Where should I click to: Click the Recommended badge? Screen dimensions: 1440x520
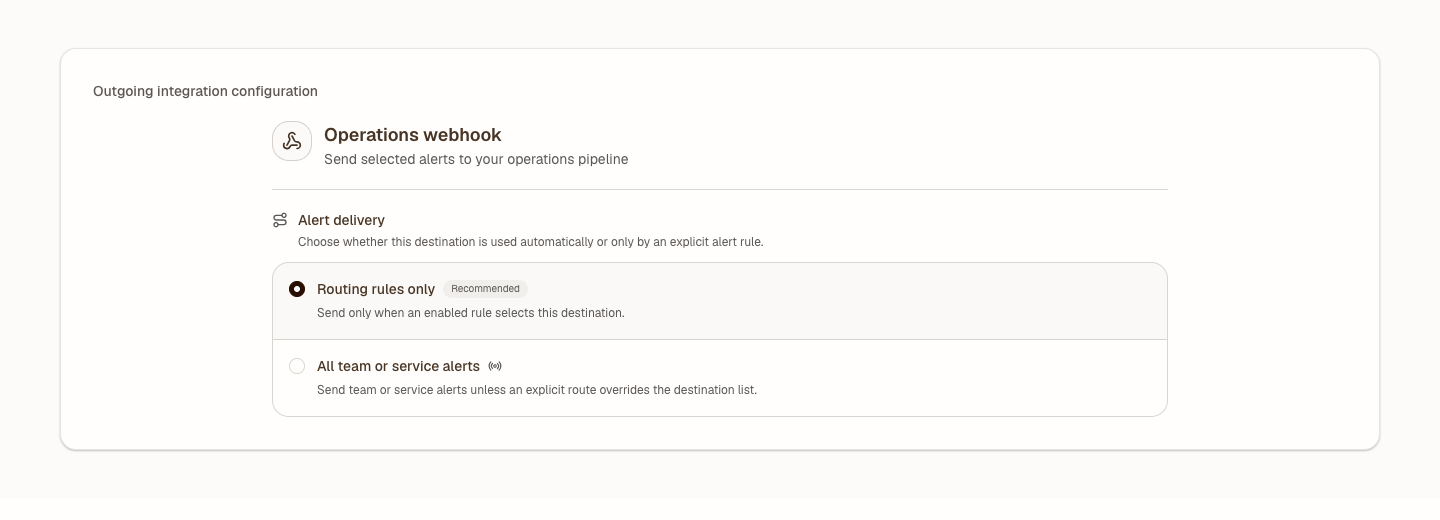[485, 289]
